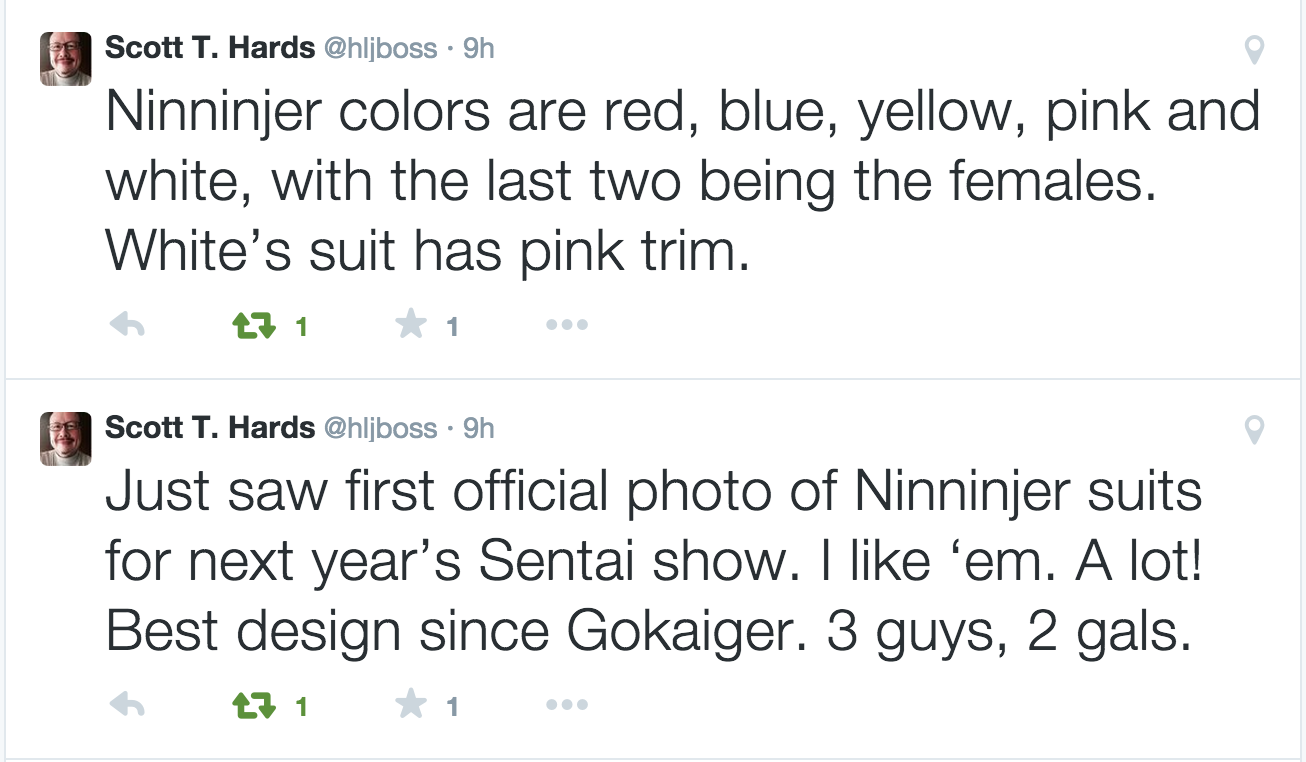Open the 9h timestamp of colors tweet
This screenshot has height=762, width=1306.
(x=479, y=48)
